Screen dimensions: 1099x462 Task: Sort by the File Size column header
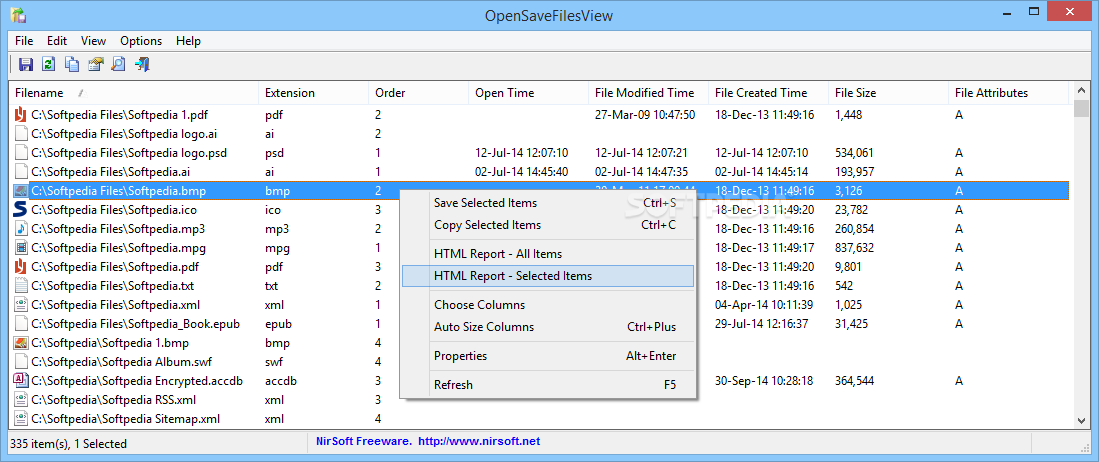click(889, 93)
